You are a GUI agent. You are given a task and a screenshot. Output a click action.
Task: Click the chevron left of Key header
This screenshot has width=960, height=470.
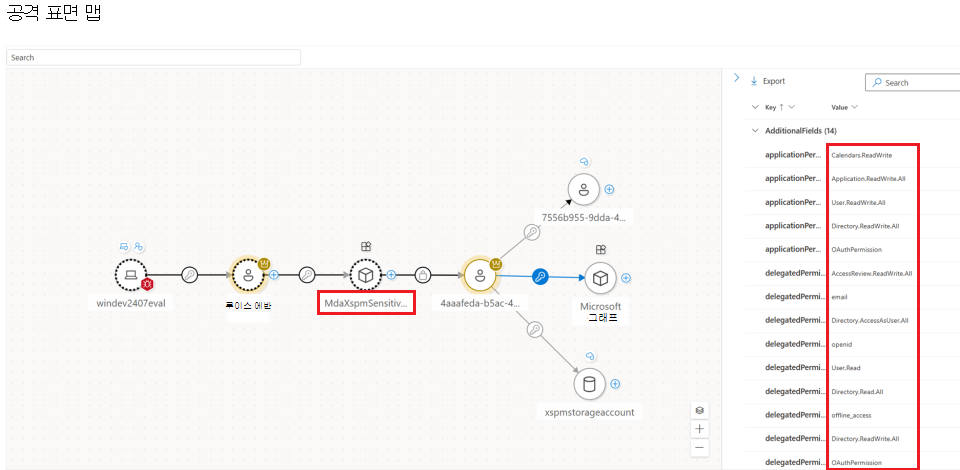click(755, 107)
